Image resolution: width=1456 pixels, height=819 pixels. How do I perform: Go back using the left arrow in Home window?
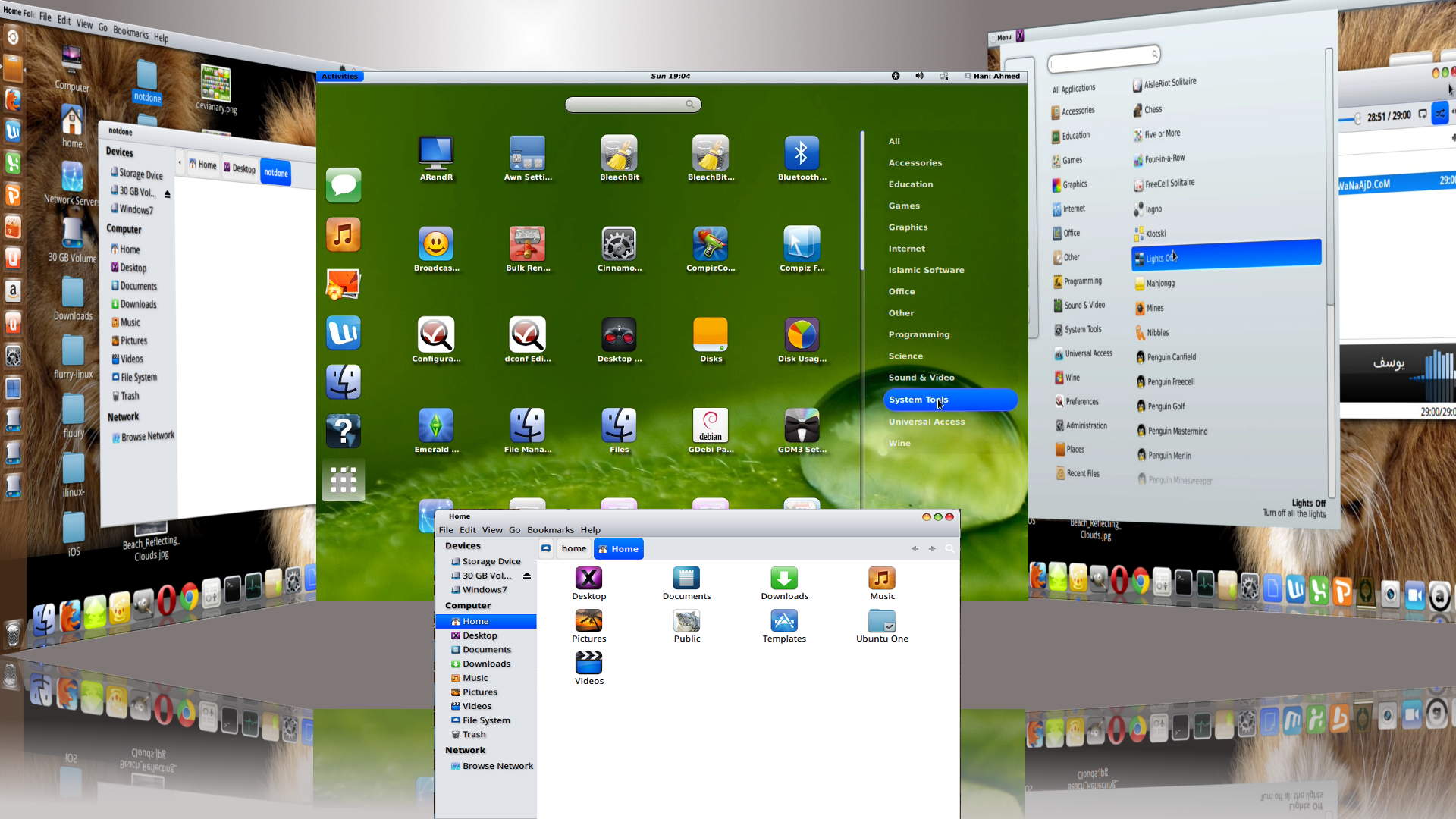pyautogui.click(x=915, y=548)
